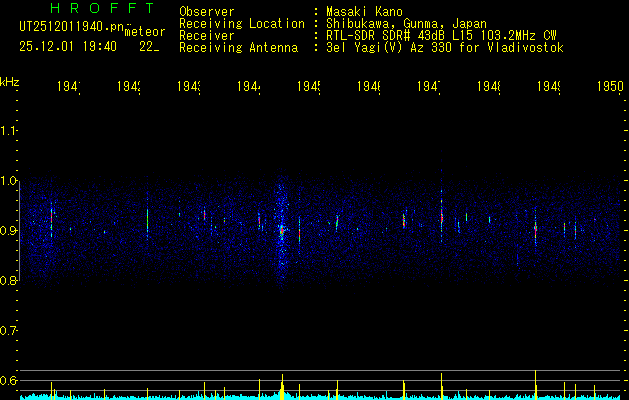Click the Shibukawa, Gunma, Japan location text
This screenshot has height=400, width=629.
tap(406, 23)
